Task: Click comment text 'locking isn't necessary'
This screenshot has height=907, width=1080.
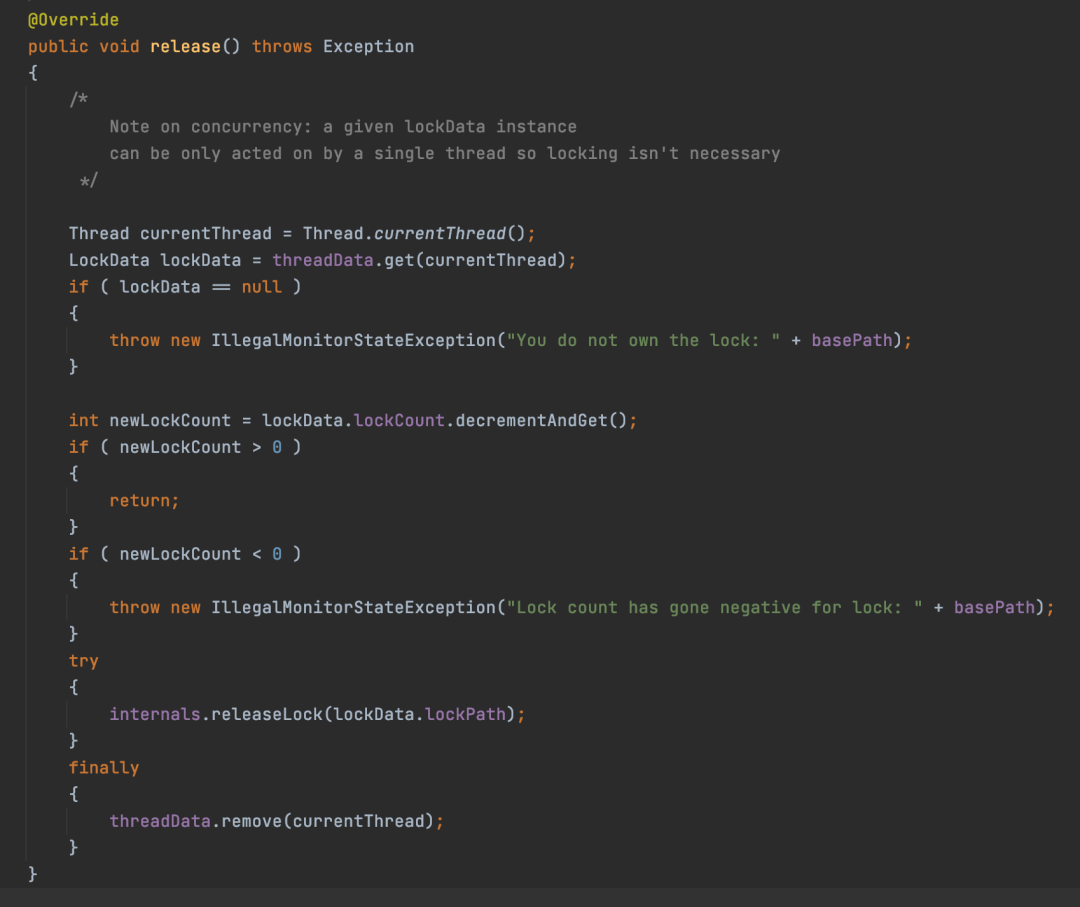Action: click(x=663, y=154)
